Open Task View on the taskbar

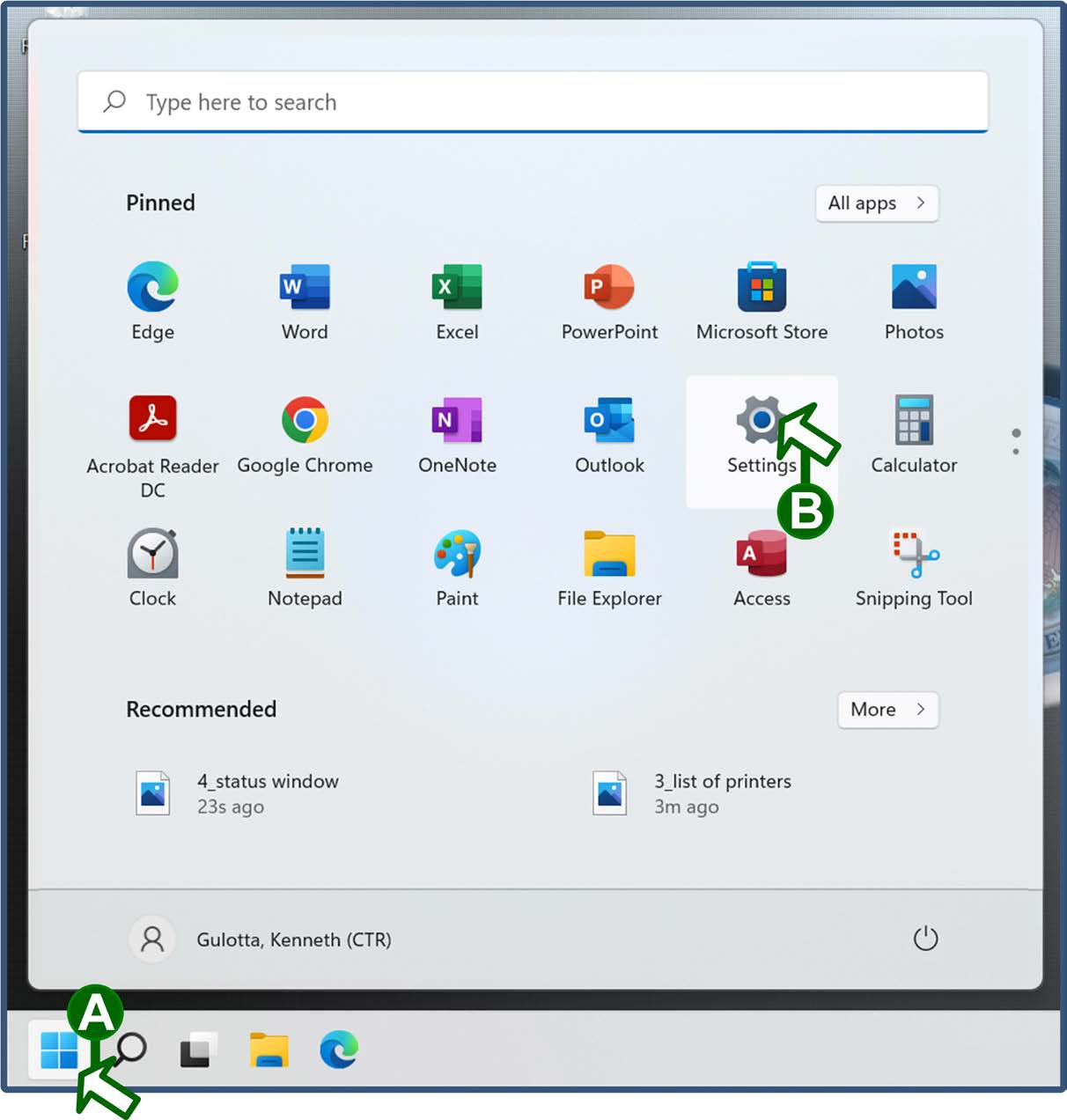(x=199, y=1050)
